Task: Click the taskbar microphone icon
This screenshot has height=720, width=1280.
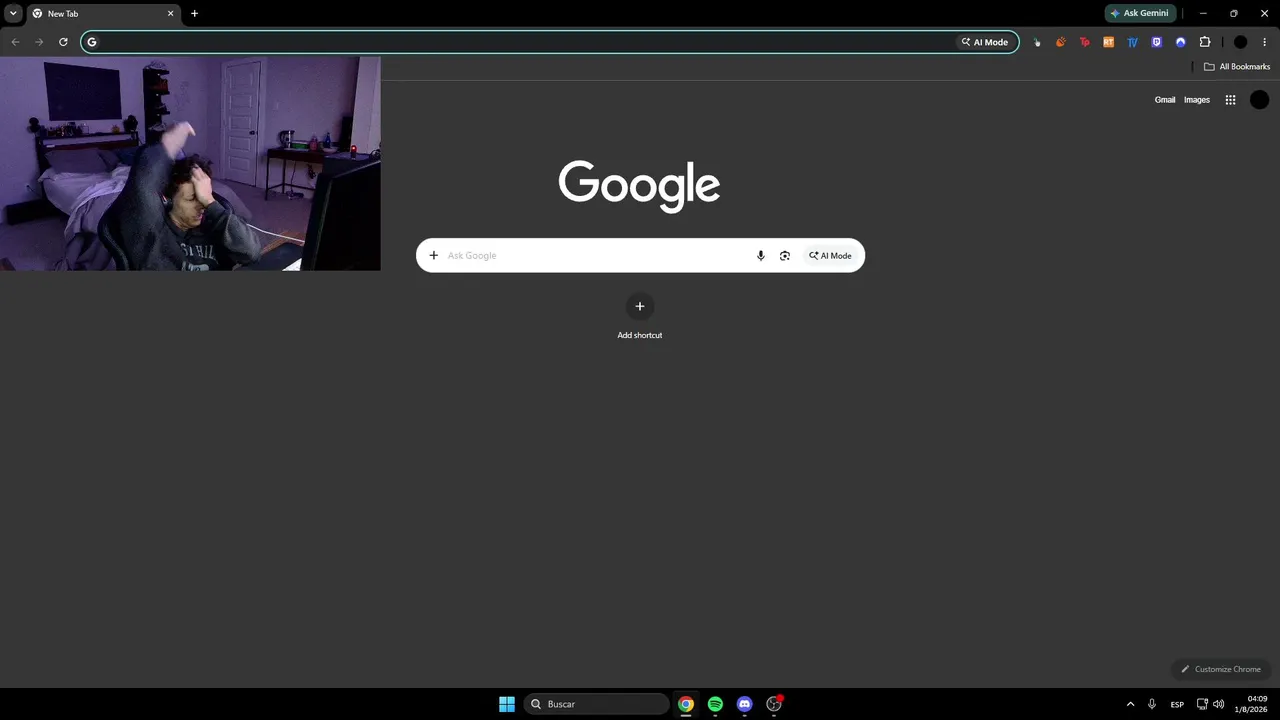Action: click(1152, 704)
